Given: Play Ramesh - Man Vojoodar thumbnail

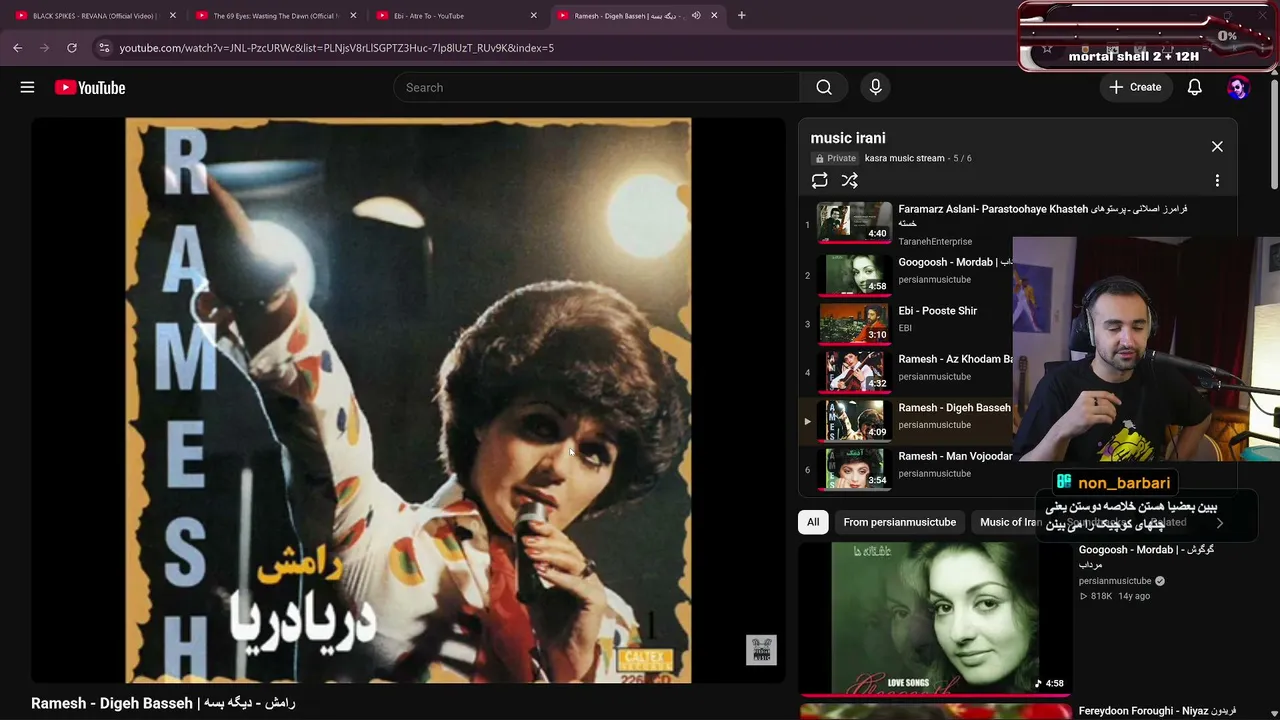Looking at the screenshot, I should pos(854,469).
